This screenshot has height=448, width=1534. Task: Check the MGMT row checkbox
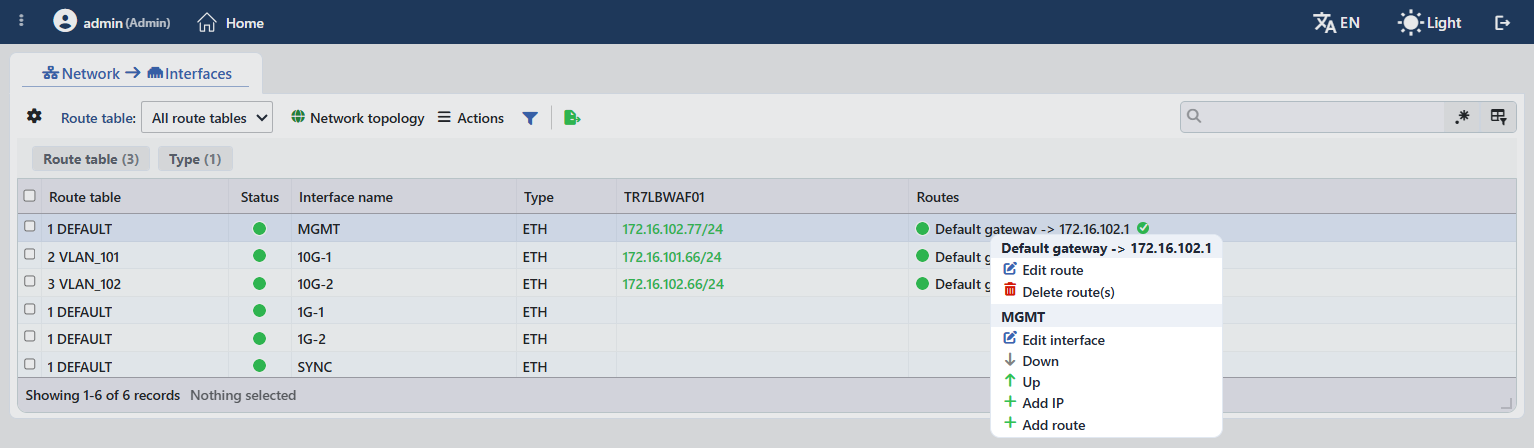(29, 227)
